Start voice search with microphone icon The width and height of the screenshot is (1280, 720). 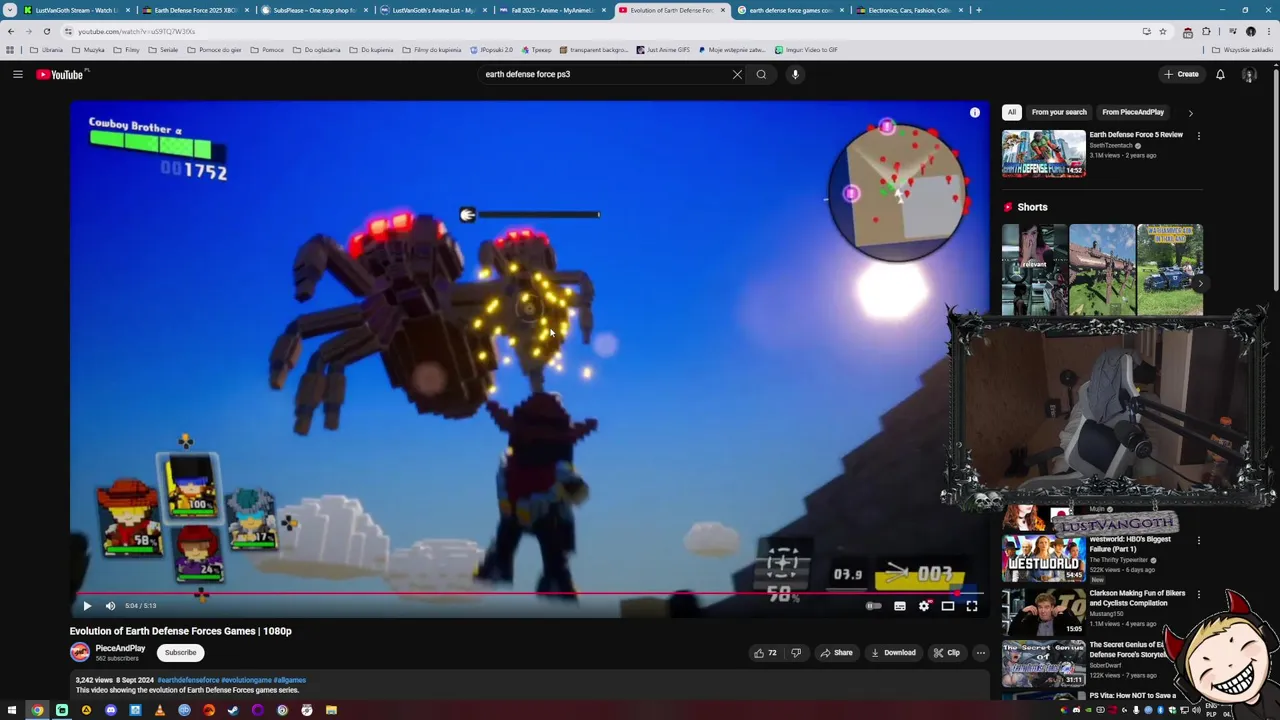tap(795, 74)
